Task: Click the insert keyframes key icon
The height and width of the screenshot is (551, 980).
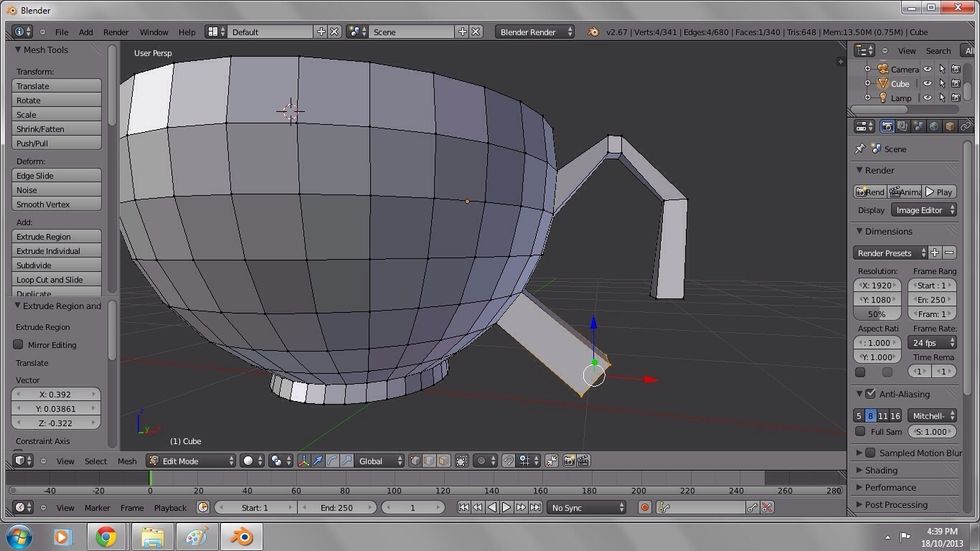Action: coord(752,508)
